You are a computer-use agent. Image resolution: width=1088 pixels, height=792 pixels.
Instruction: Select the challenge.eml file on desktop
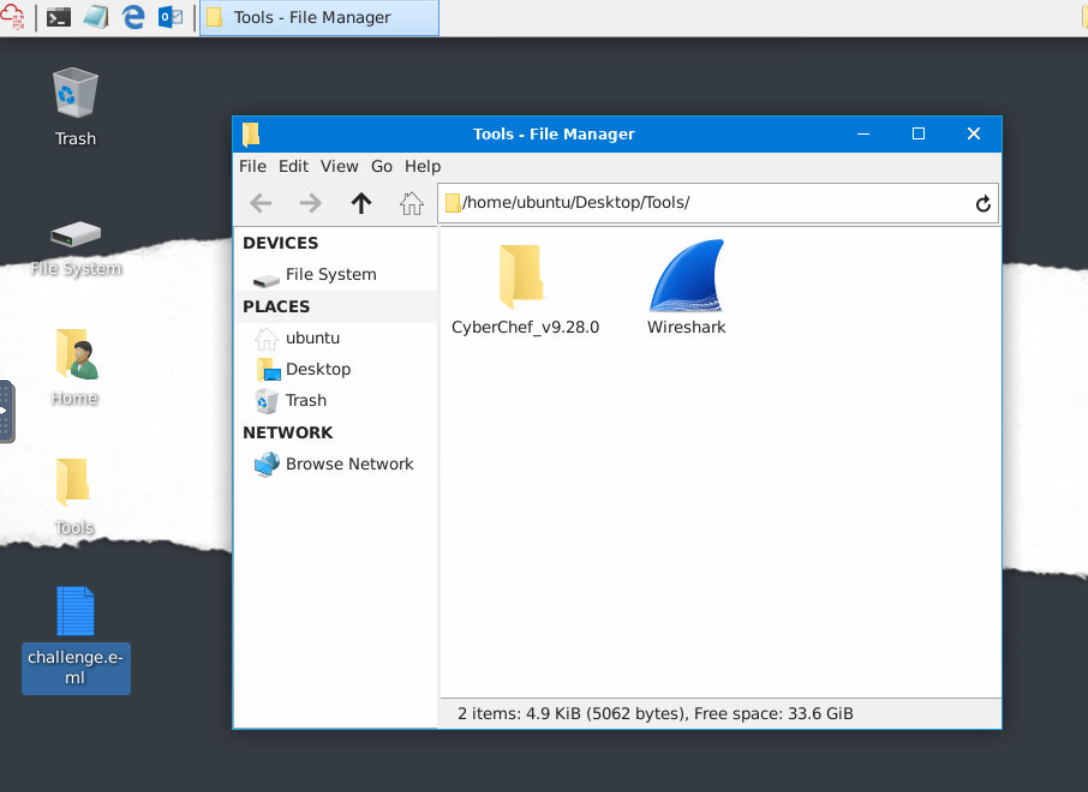pyautogui.click(x=76, y=639)
